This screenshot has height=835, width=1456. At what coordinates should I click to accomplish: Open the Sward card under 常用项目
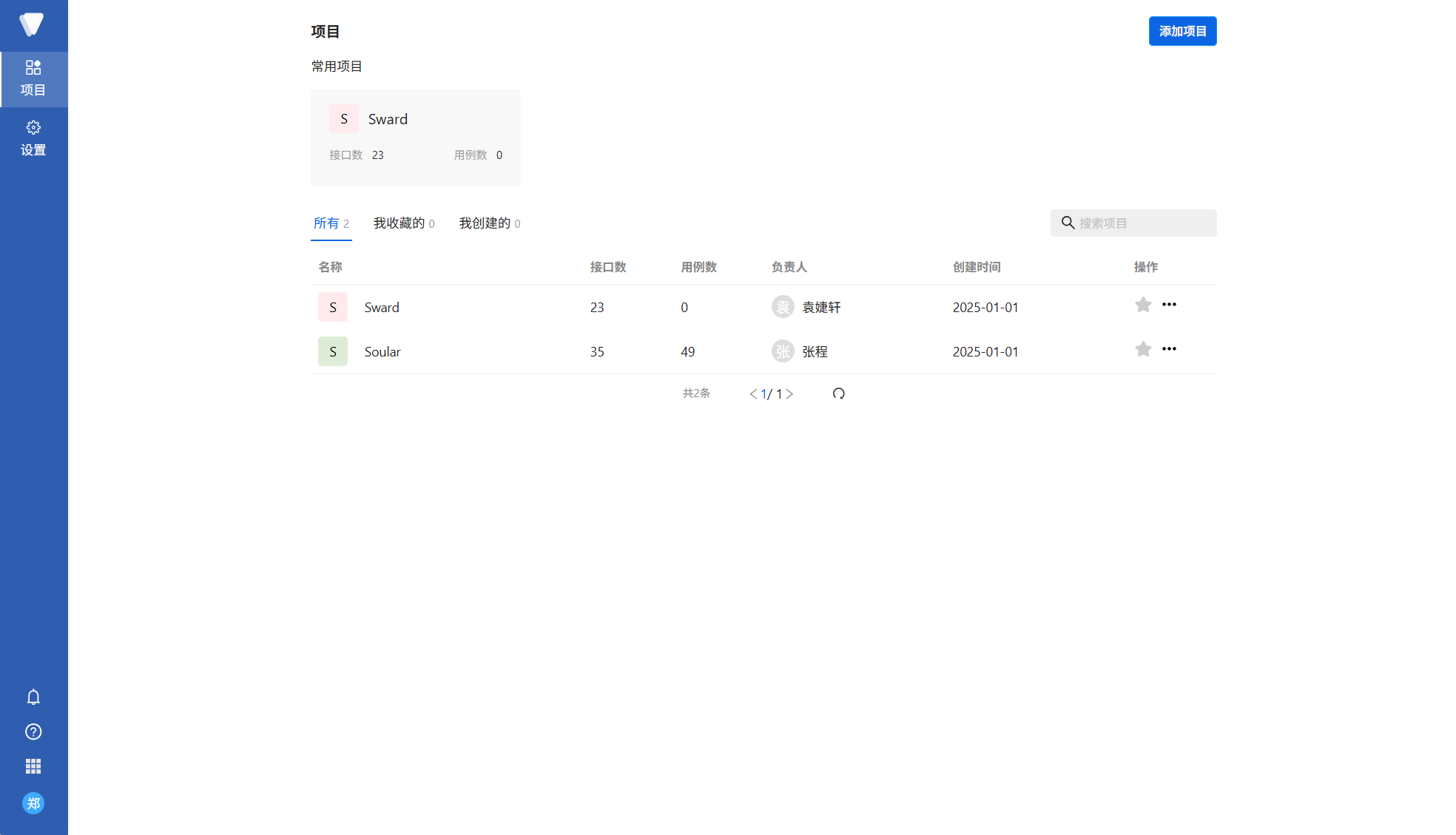pyautogui.click(x=415, y=138)
